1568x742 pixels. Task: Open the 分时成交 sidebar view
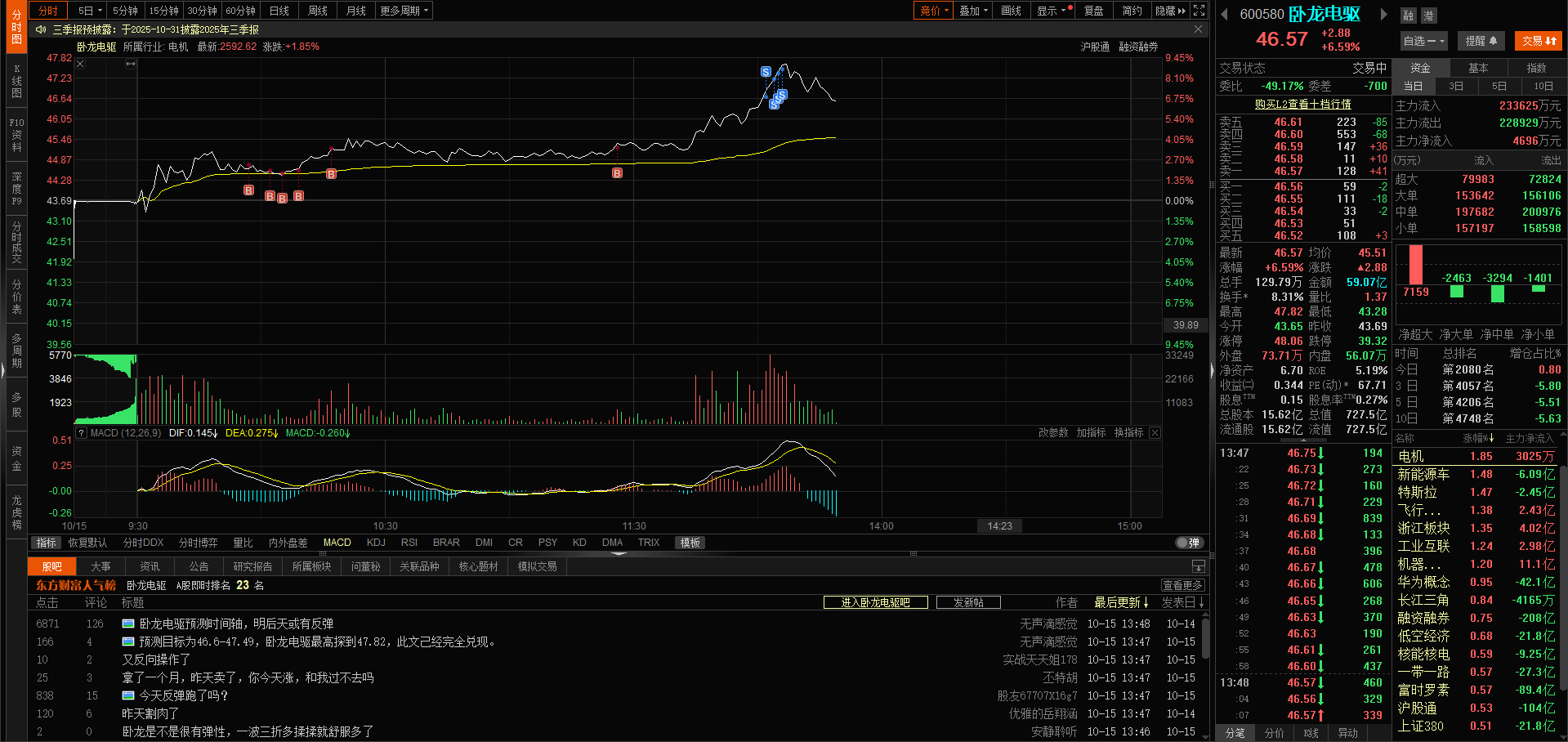coord(16,242)
